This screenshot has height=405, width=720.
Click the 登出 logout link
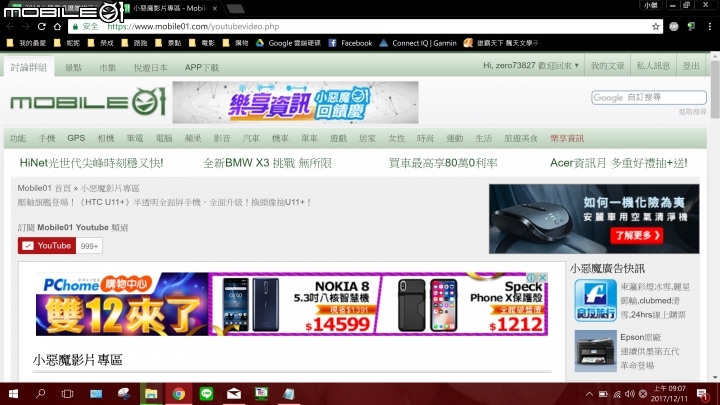(x=691, y=66)
